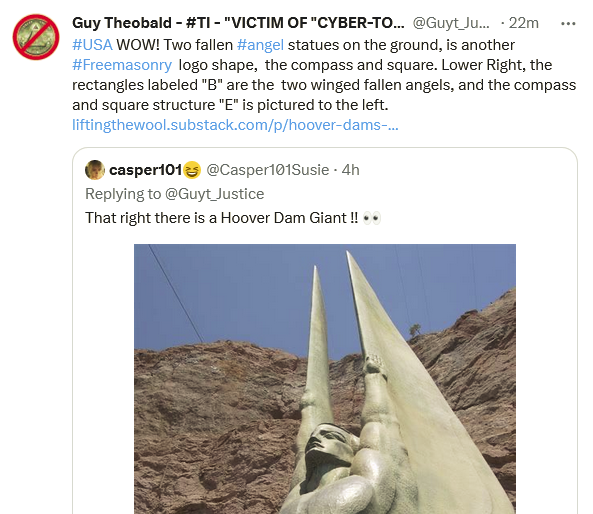Click the Guy Theobald display name
The height and width of the screenshot is (514, 593).
pos(238,23)
